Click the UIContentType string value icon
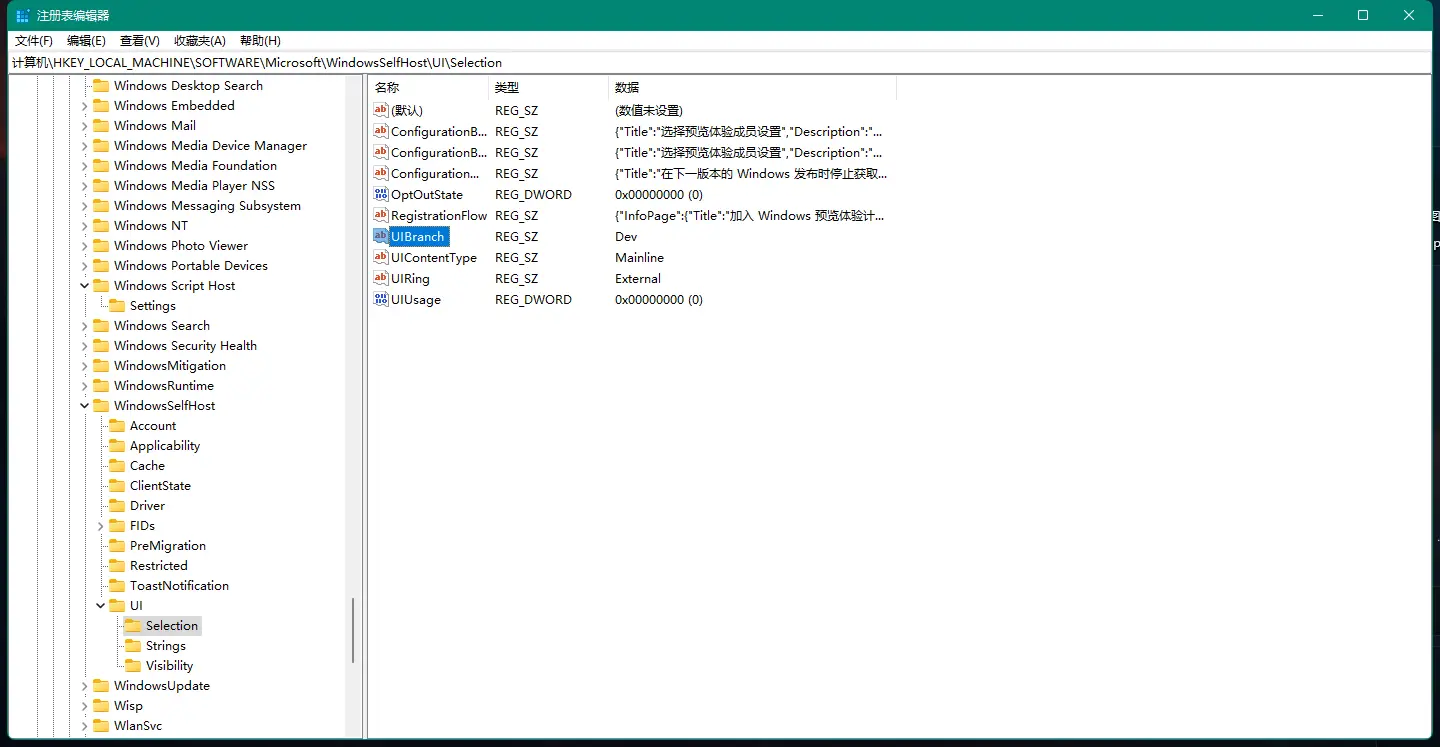 point(380,257)
